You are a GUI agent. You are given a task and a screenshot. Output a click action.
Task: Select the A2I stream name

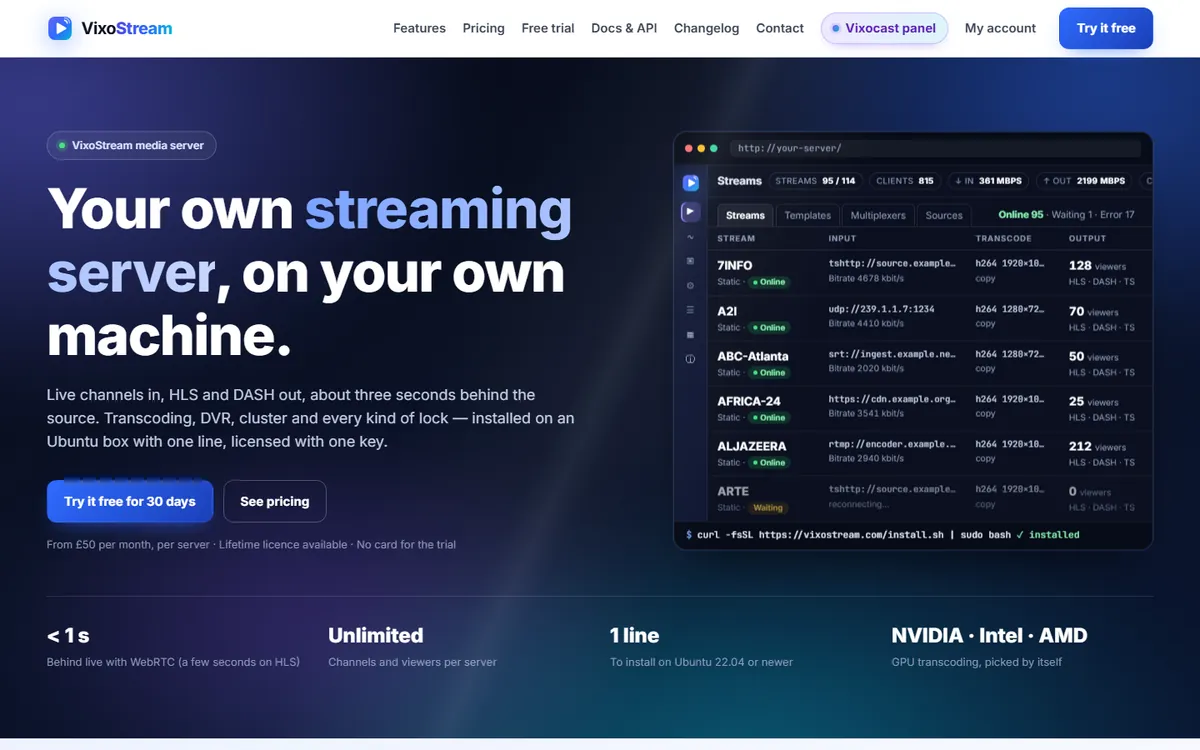727,311
